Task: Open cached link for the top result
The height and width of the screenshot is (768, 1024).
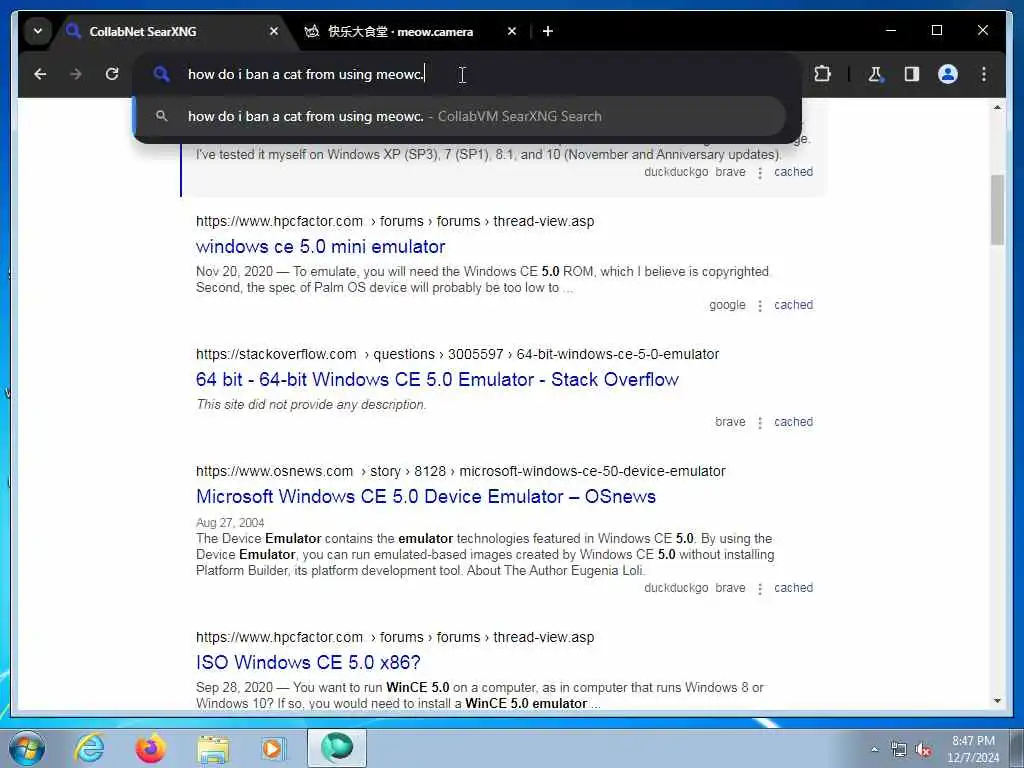Action: click(793, 172)
